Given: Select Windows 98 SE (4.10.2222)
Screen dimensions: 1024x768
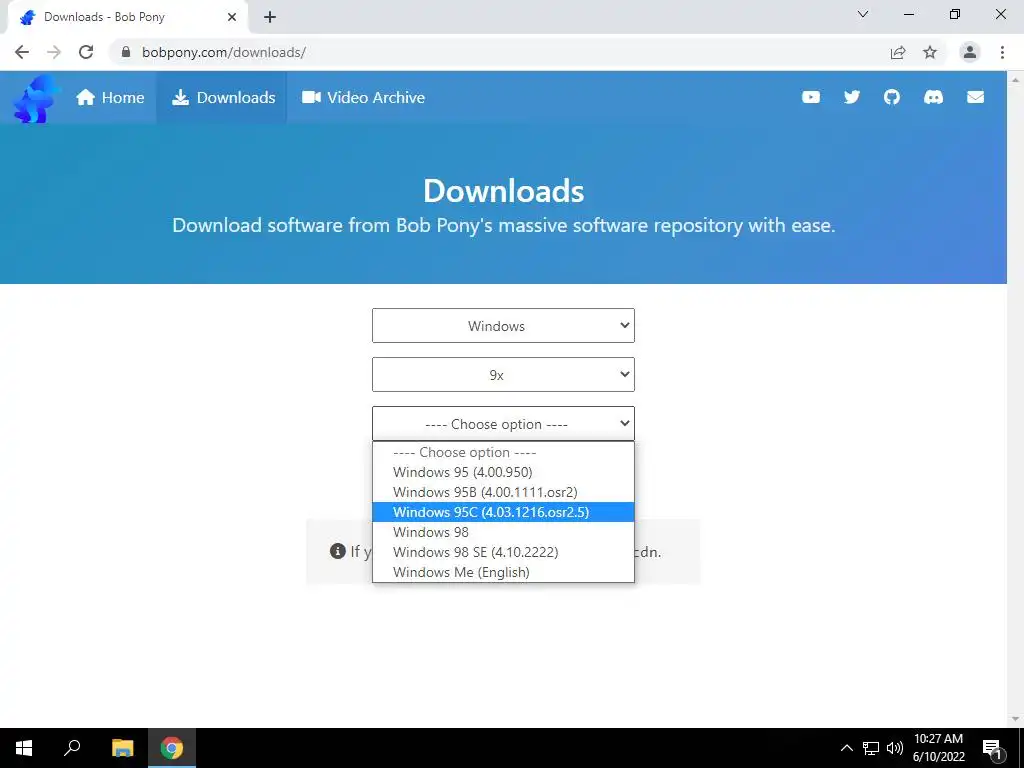Looking at the screenshot, I should tap(503, 552).
